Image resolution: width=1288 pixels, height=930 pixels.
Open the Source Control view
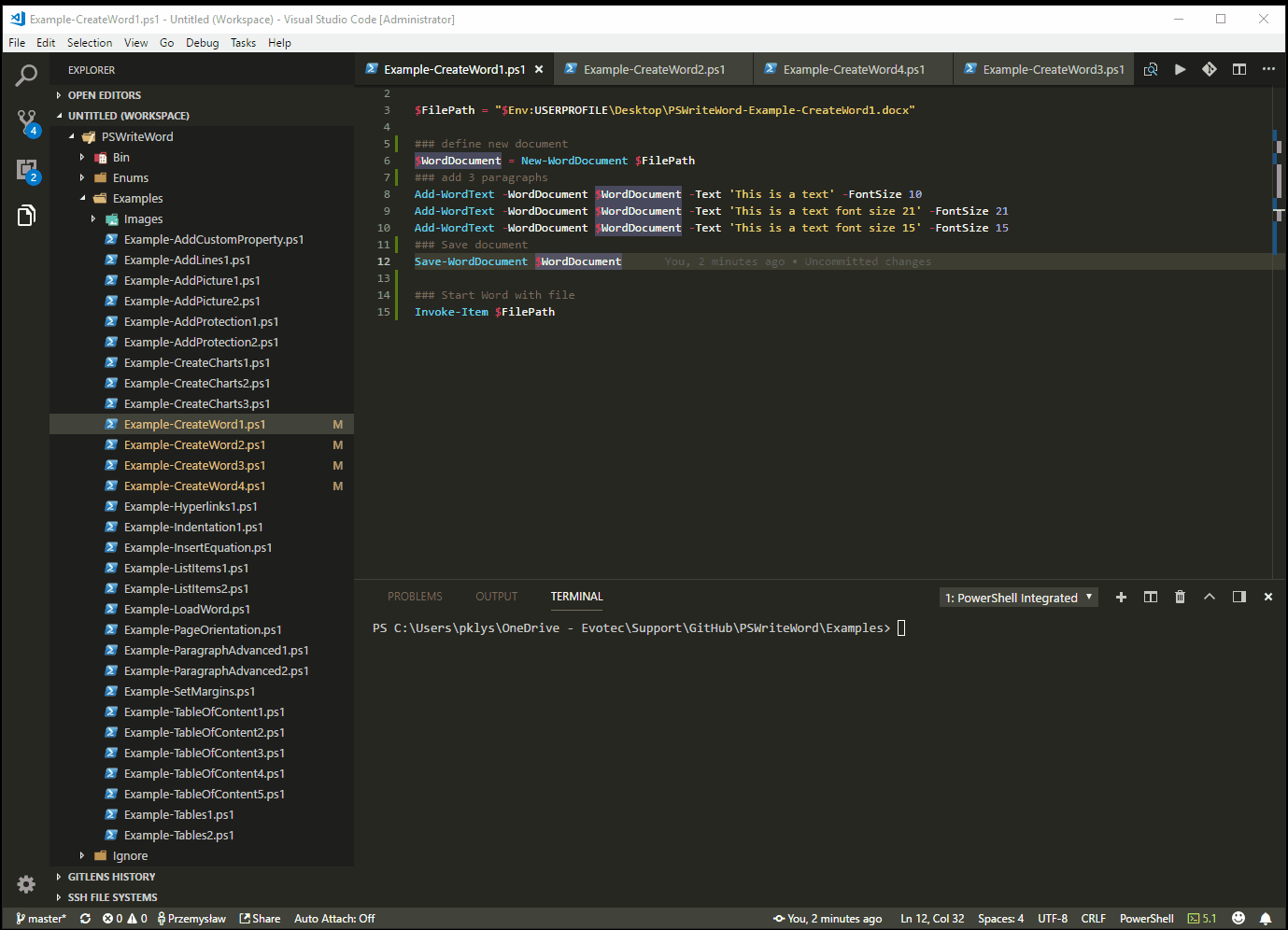pyautogui.click(x=26, y=121)
